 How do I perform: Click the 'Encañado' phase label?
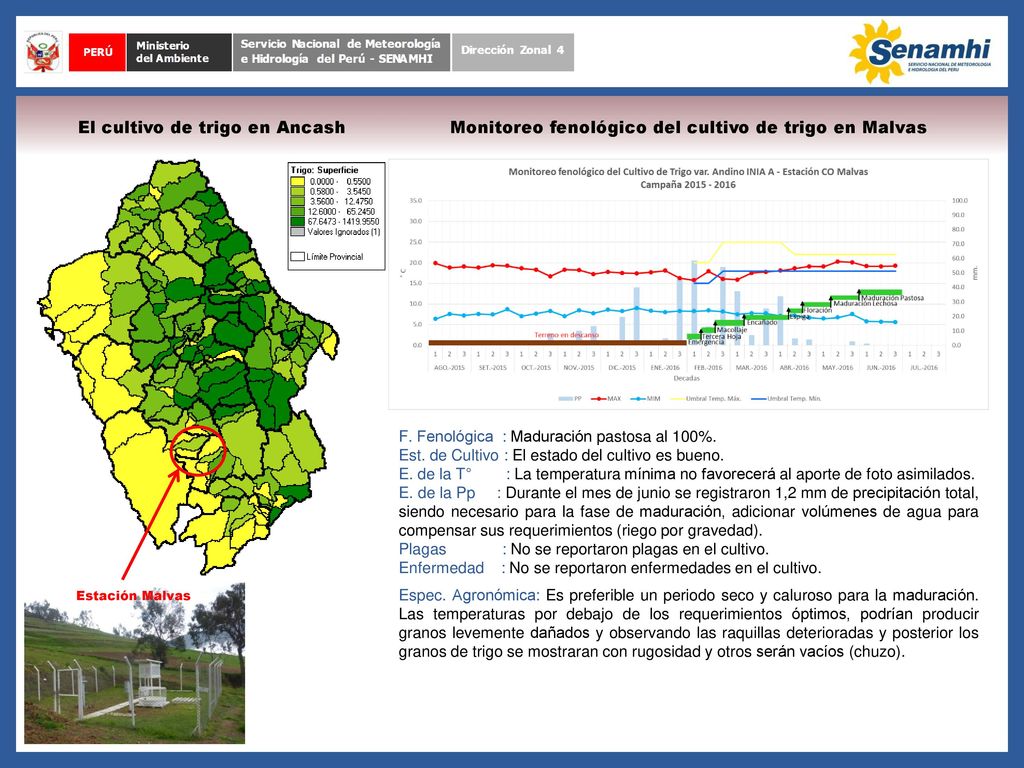762,323
